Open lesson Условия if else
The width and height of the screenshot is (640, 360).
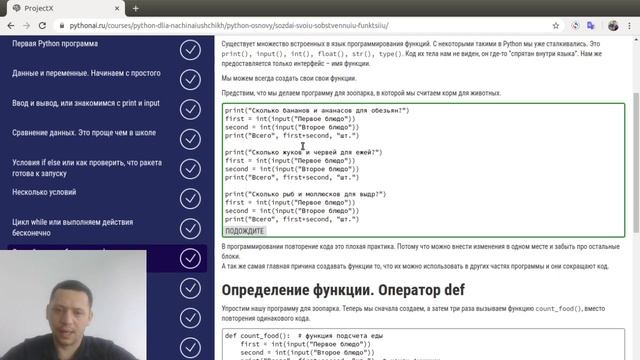point(87,168)
